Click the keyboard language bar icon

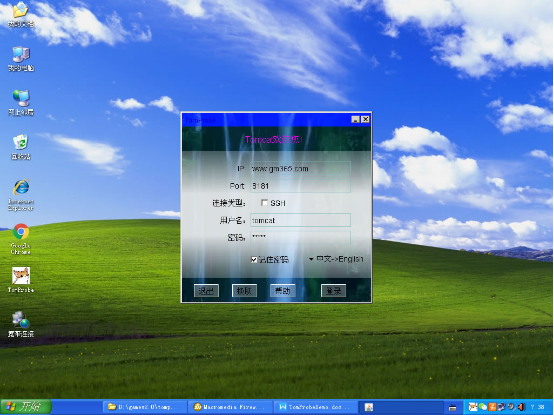[452, 408]
